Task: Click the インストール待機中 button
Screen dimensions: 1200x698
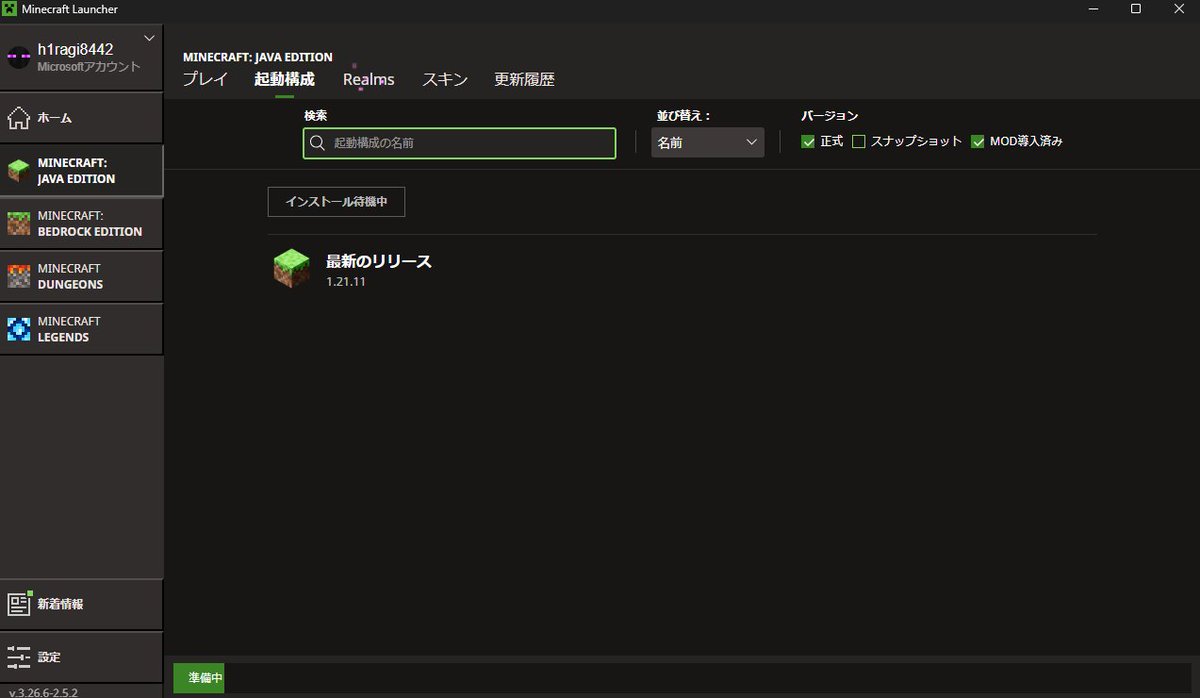Action: pyautogui.click(x=336, y=201)
